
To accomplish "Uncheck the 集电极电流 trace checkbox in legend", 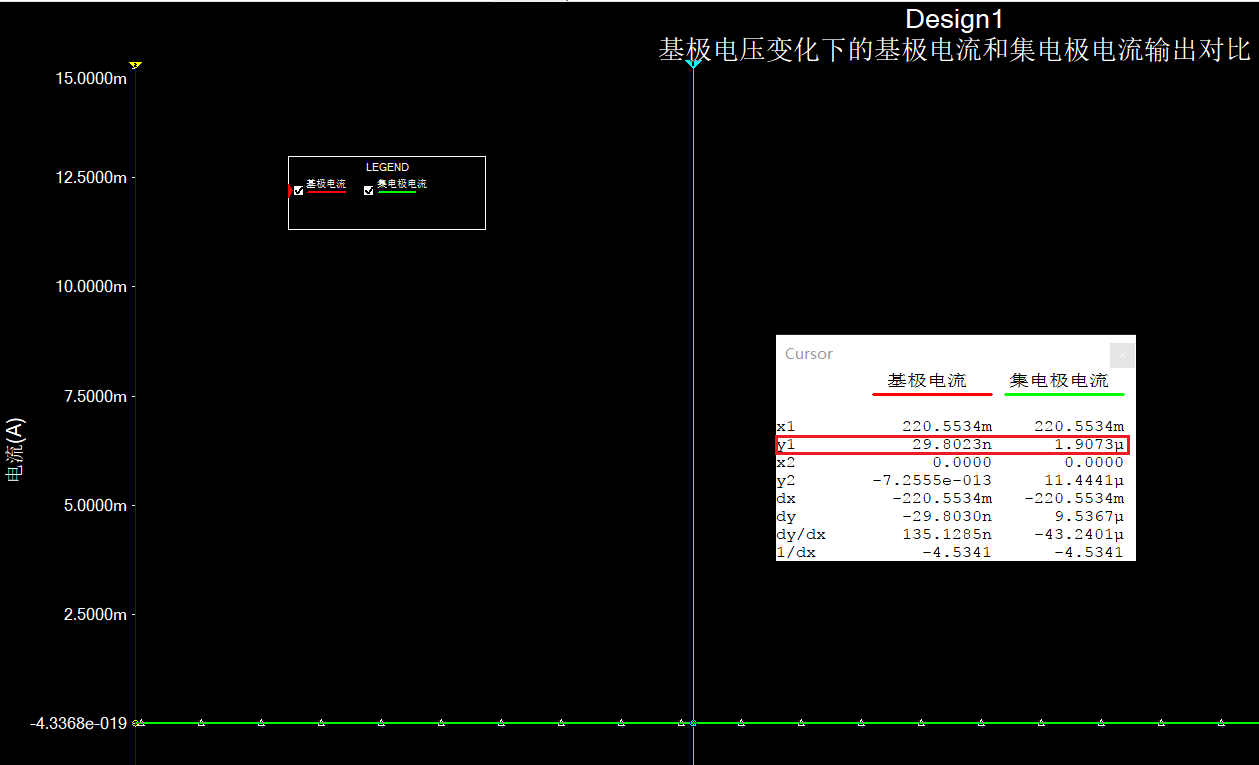I will [x=368, y=190].
